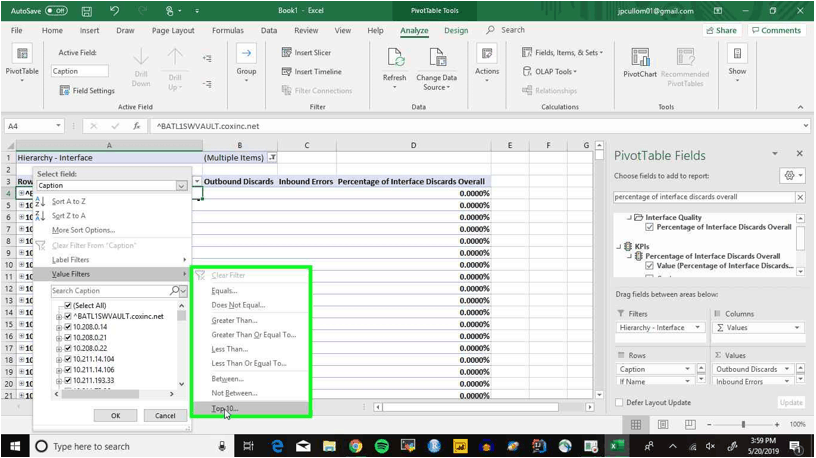This screenshot has height=458, width=816.
Task: Open Fields, Items, & Sets
Action: coord(563,53)
